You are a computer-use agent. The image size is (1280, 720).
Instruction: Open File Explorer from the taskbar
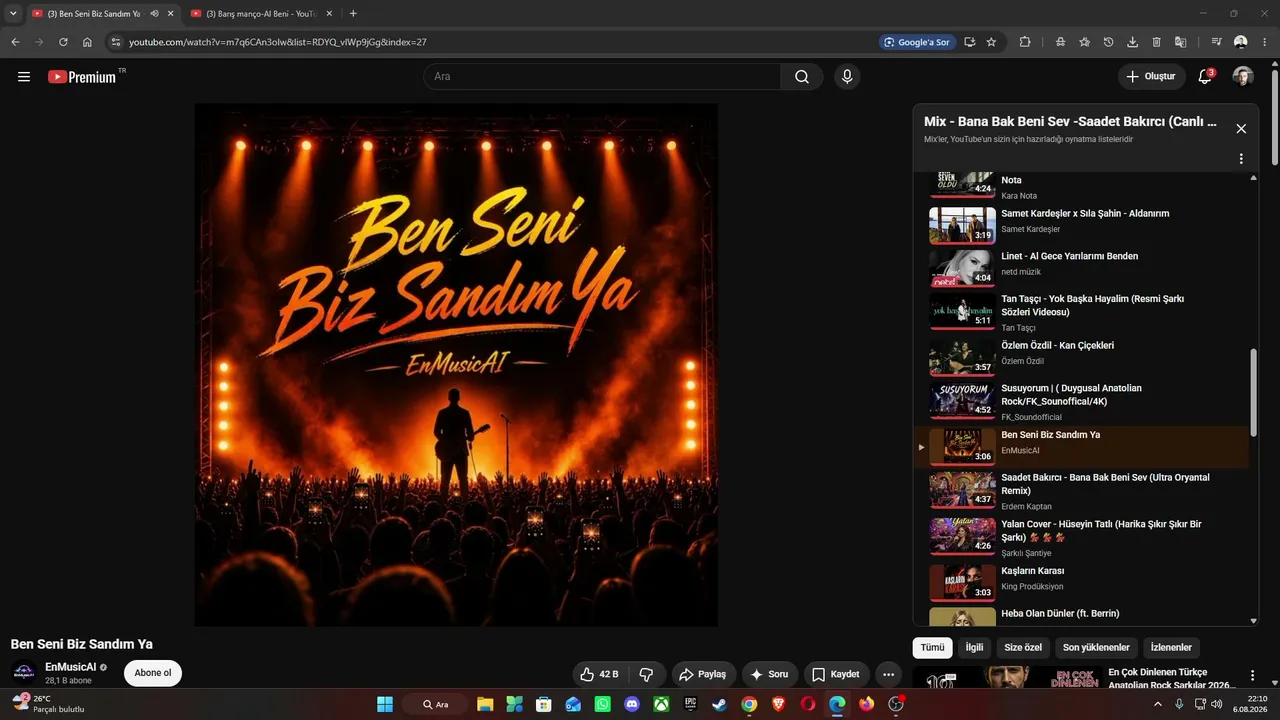pyautogui.click(x=485, y=704)
